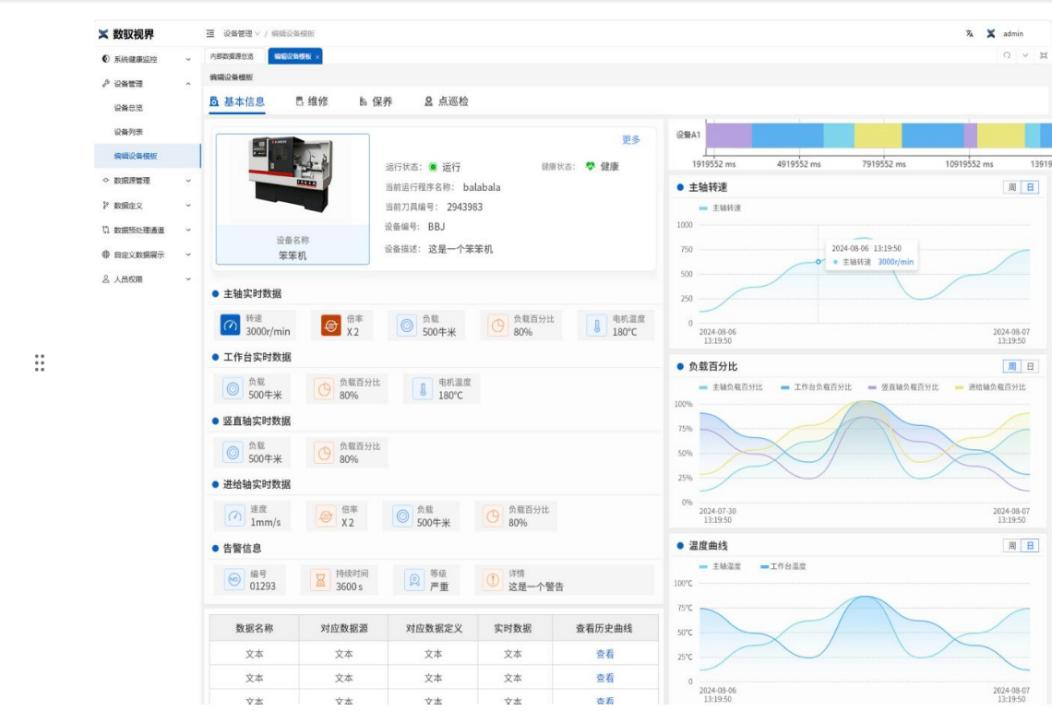Click the yellow segment on 设备A1 timeline
Viewport: 1052px width, 711px height.
877,136
